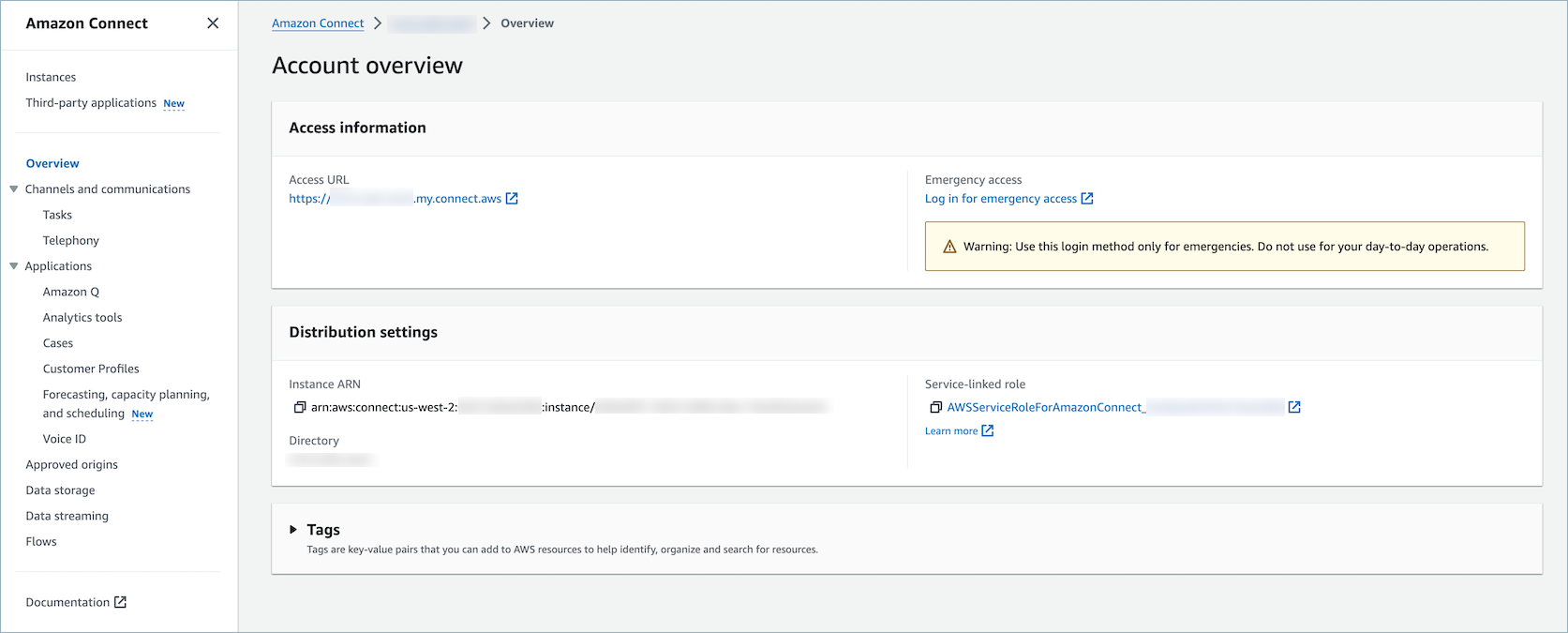Expand the Tags section

point(293,530)
